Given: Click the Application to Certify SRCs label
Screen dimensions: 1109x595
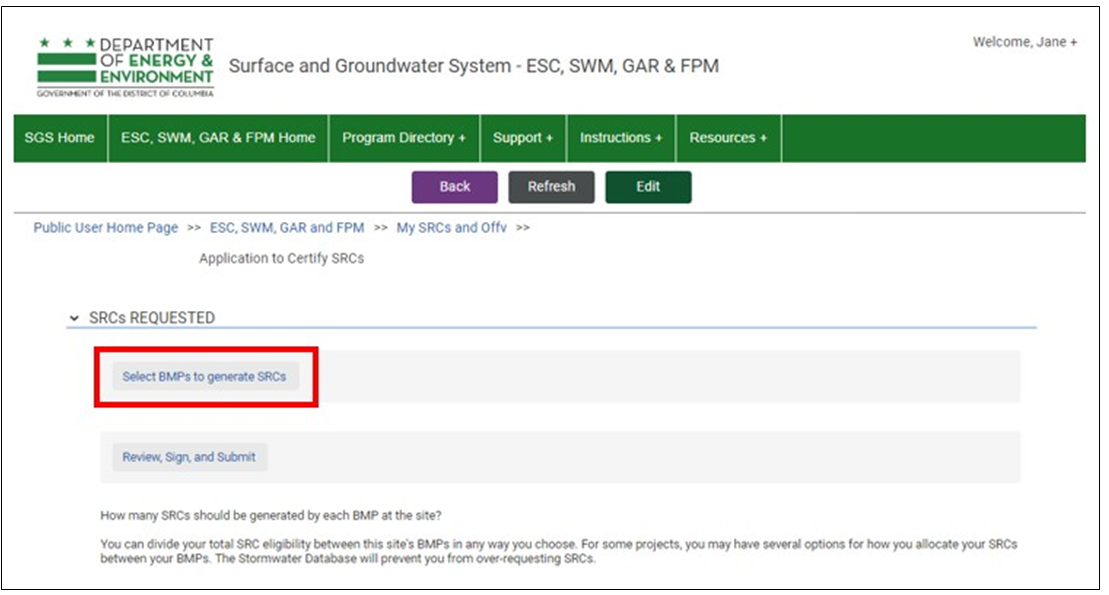Looking at the screenshot, I should (281, 258).
